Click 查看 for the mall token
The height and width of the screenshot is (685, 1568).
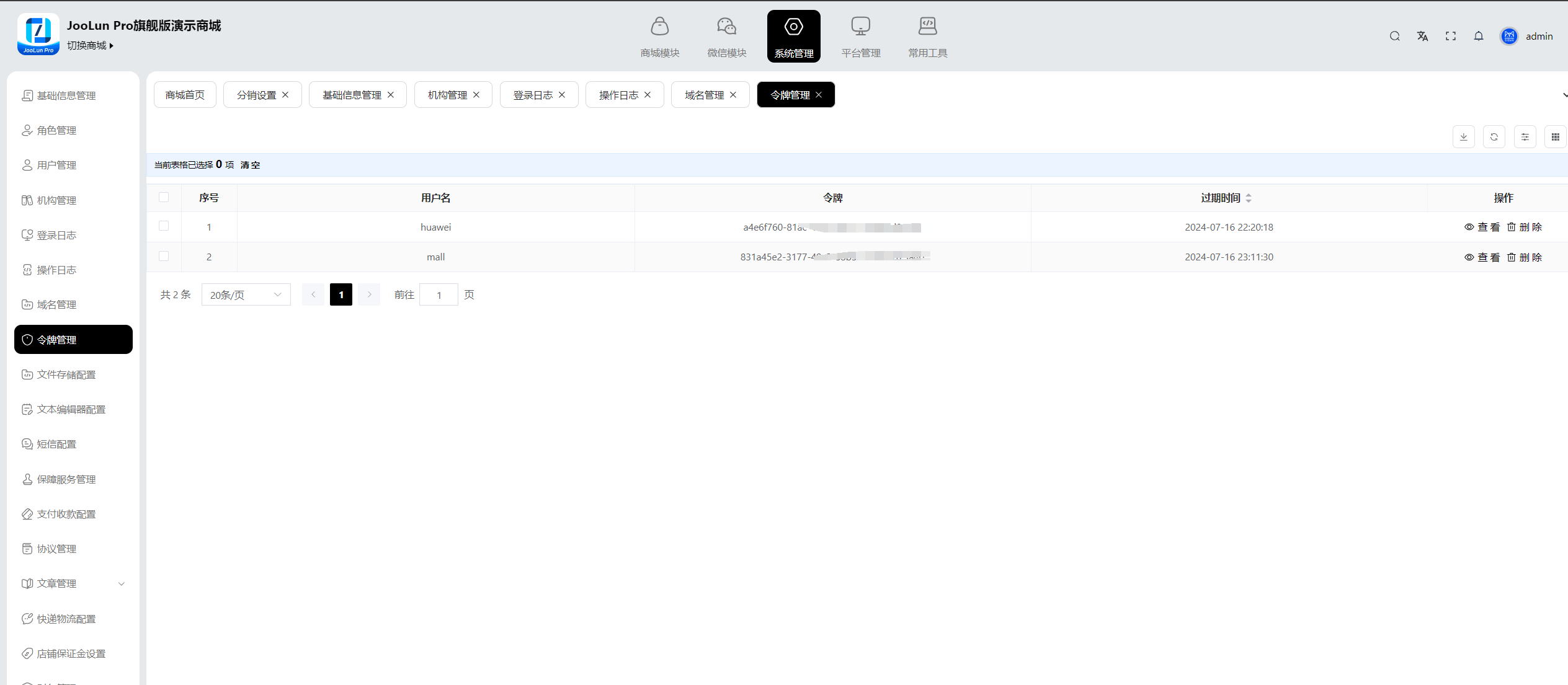pos(1482,257)
